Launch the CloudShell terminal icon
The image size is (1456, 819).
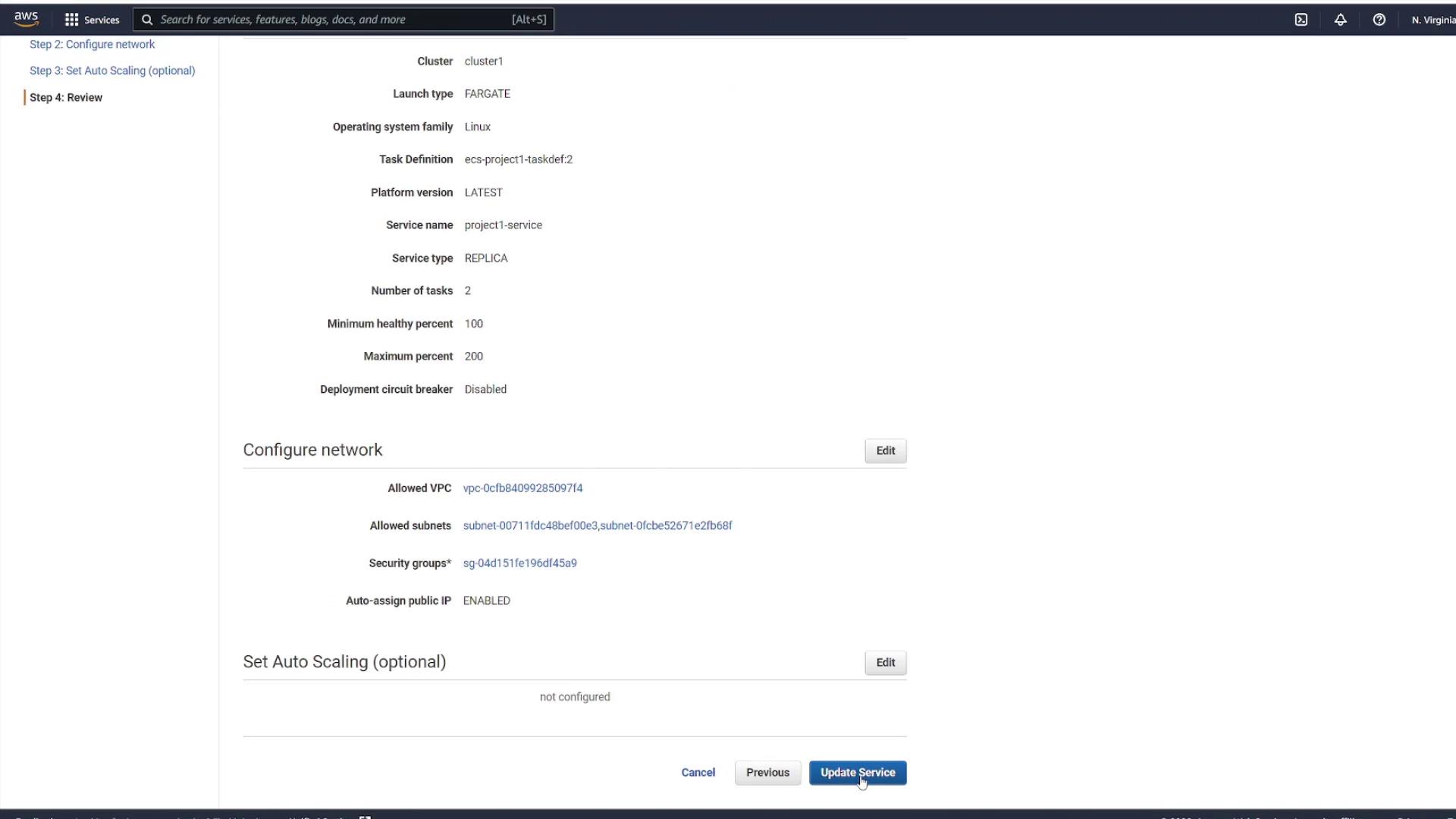(x=1301, y=20)
